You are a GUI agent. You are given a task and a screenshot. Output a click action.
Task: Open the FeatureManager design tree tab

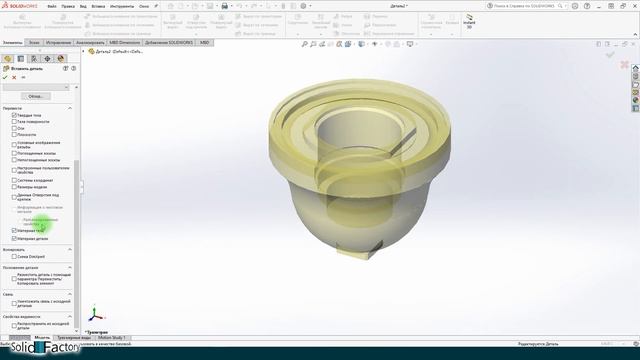pos(7,59)
